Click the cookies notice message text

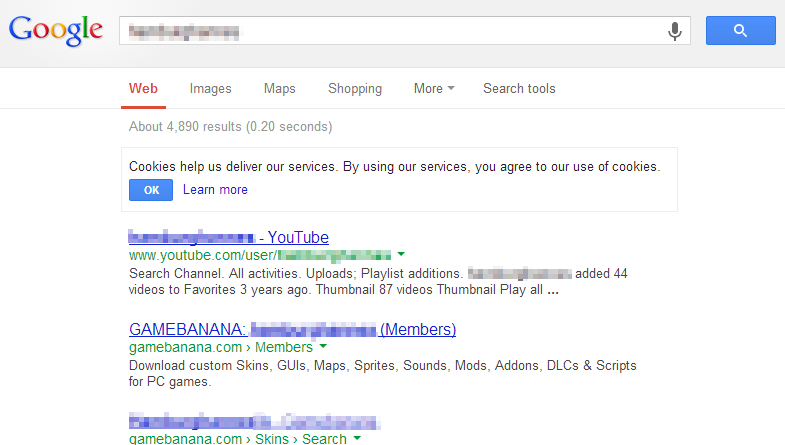click(395, 167)
